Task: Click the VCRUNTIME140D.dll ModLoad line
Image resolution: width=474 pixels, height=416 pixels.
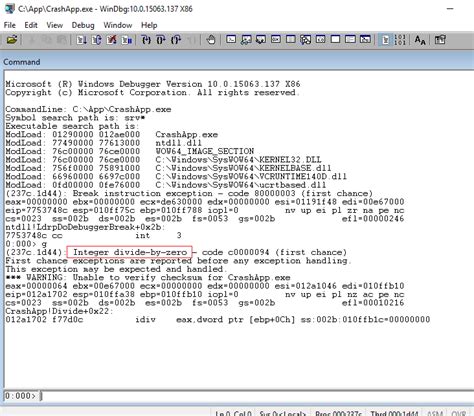Action: [176, 177]
